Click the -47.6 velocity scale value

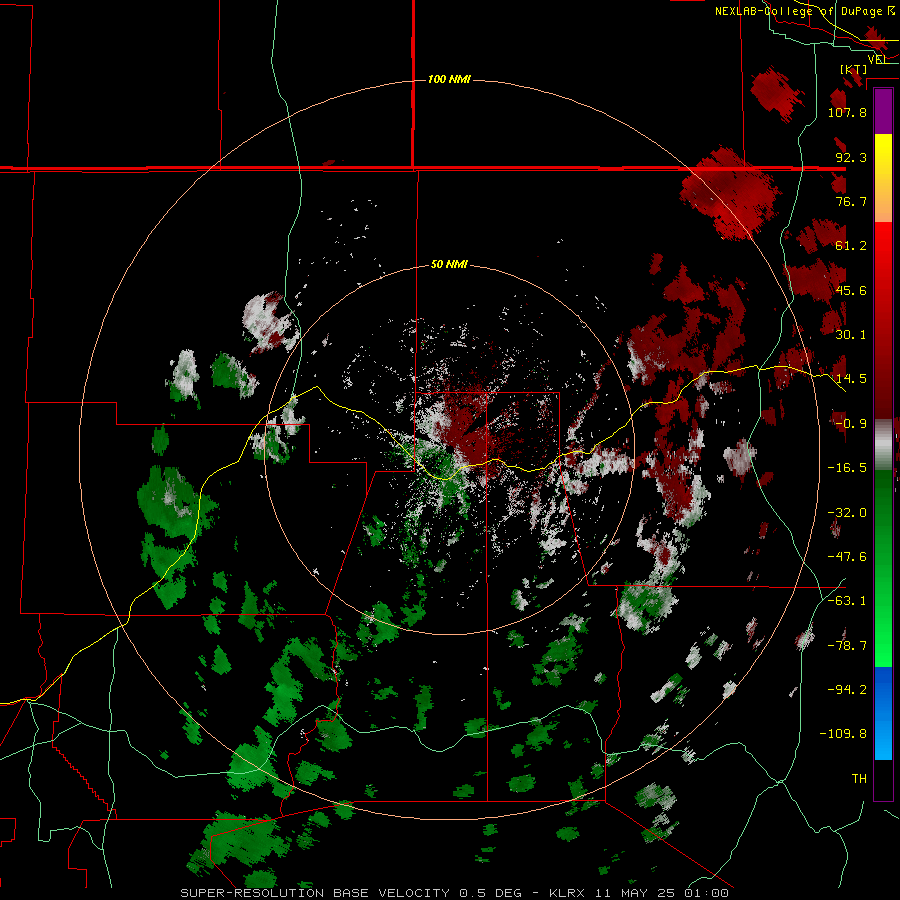point(847,557)
